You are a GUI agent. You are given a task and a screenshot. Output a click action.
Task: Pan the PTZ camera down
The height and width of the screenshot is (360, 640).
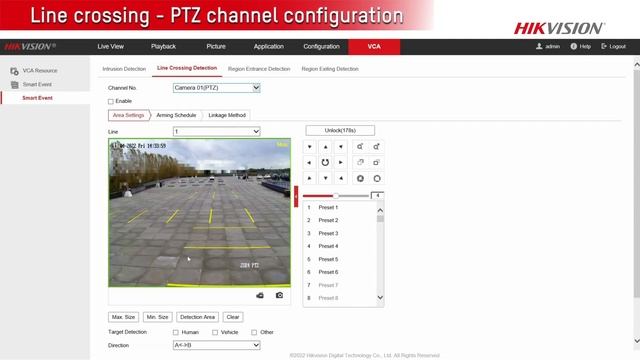pos(325,178)
